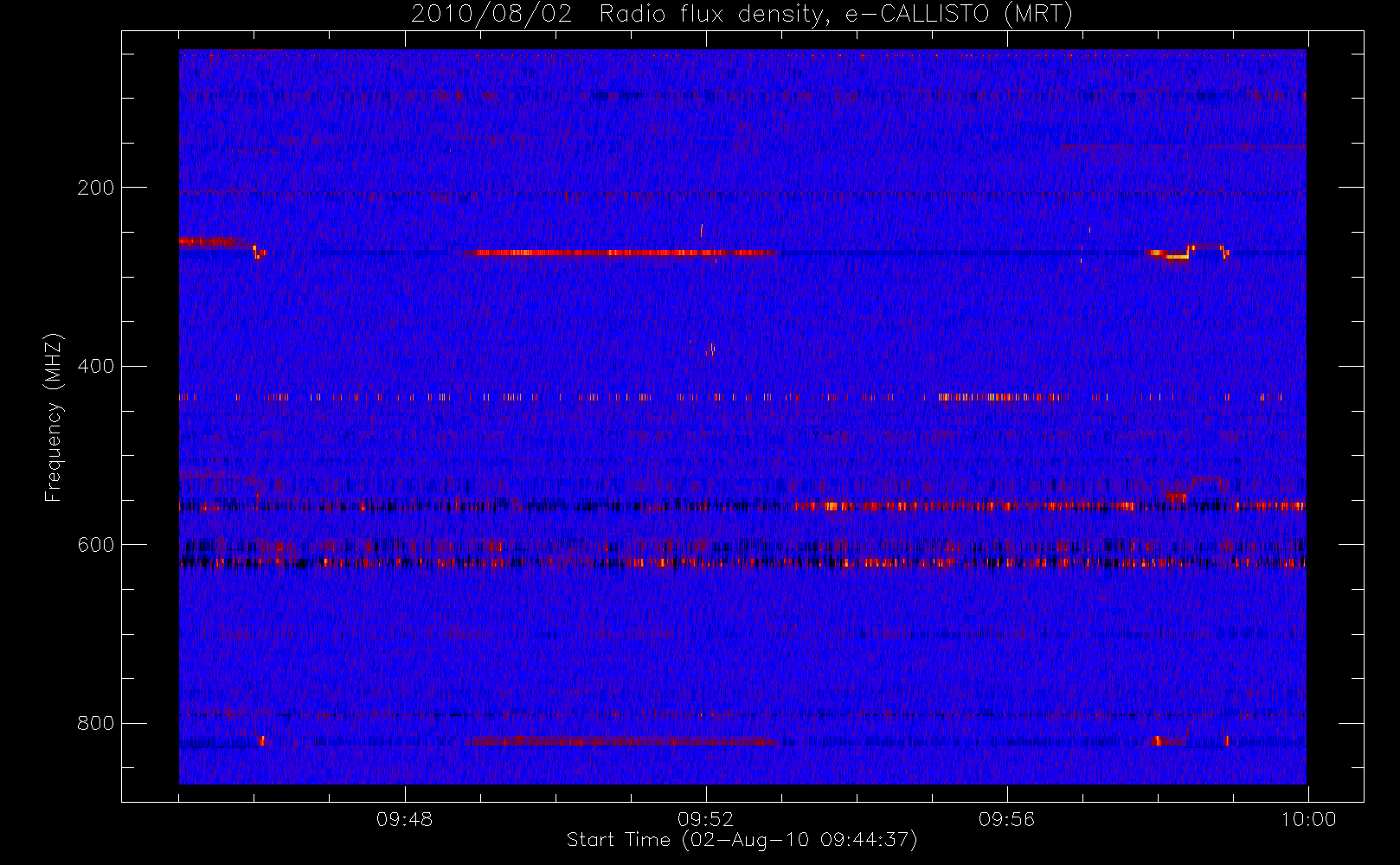Image resolution: width=1400 pixels, height=865 pixels.
Task: Click the 200 frequency tick label
Action: click(x=95, y=188)
